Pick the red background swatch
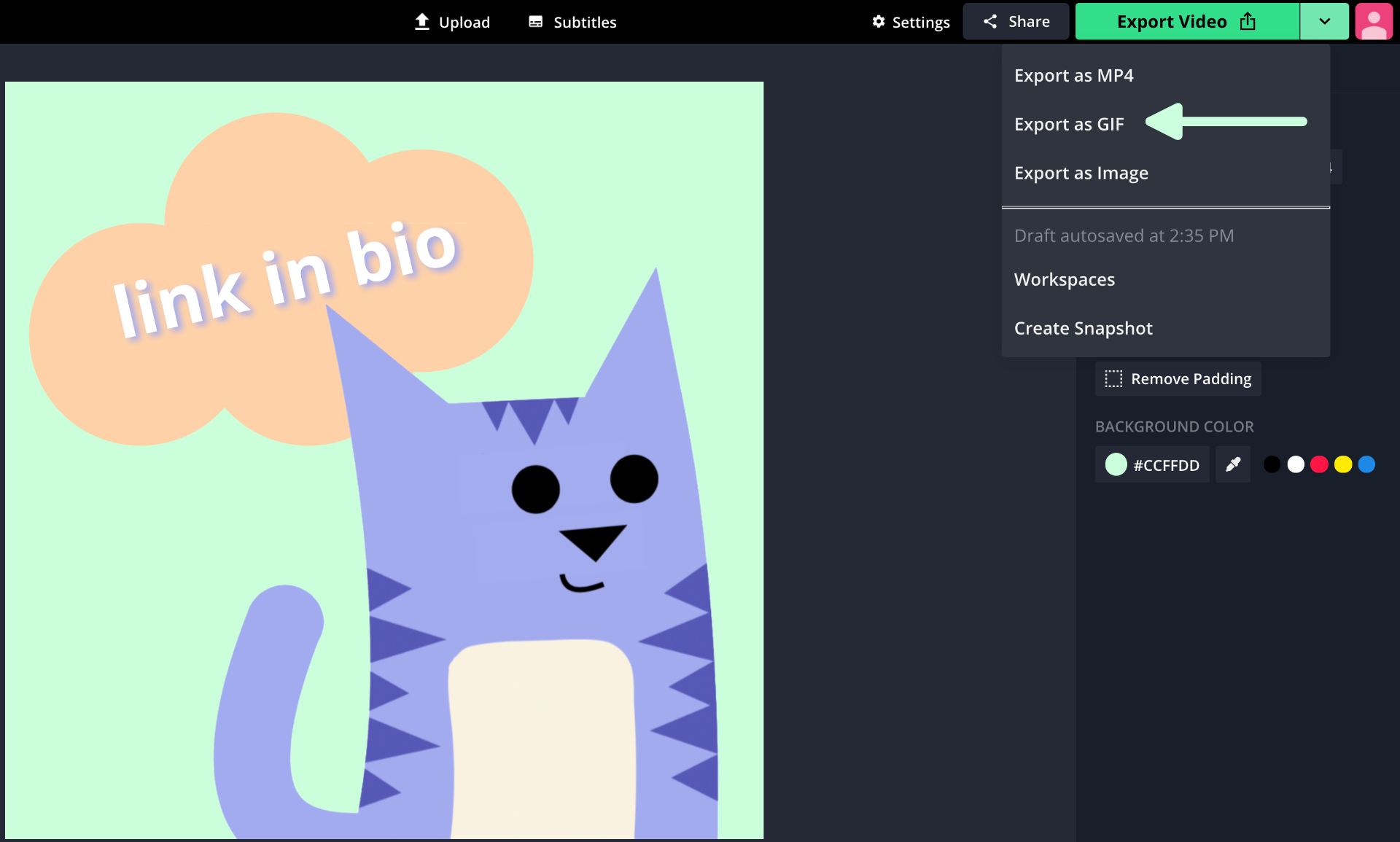Screen dimensions: 1400x842 1319,464
